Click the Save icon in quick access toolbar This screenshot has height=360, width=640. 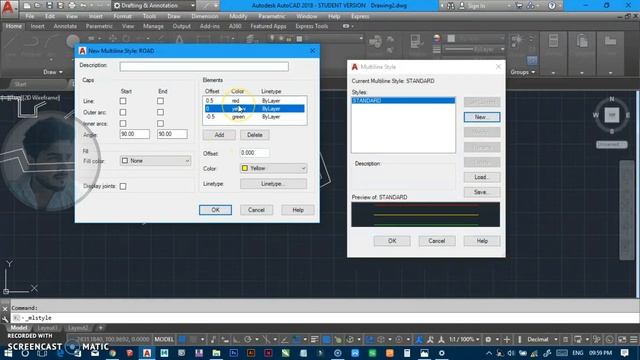coord(49,6)
